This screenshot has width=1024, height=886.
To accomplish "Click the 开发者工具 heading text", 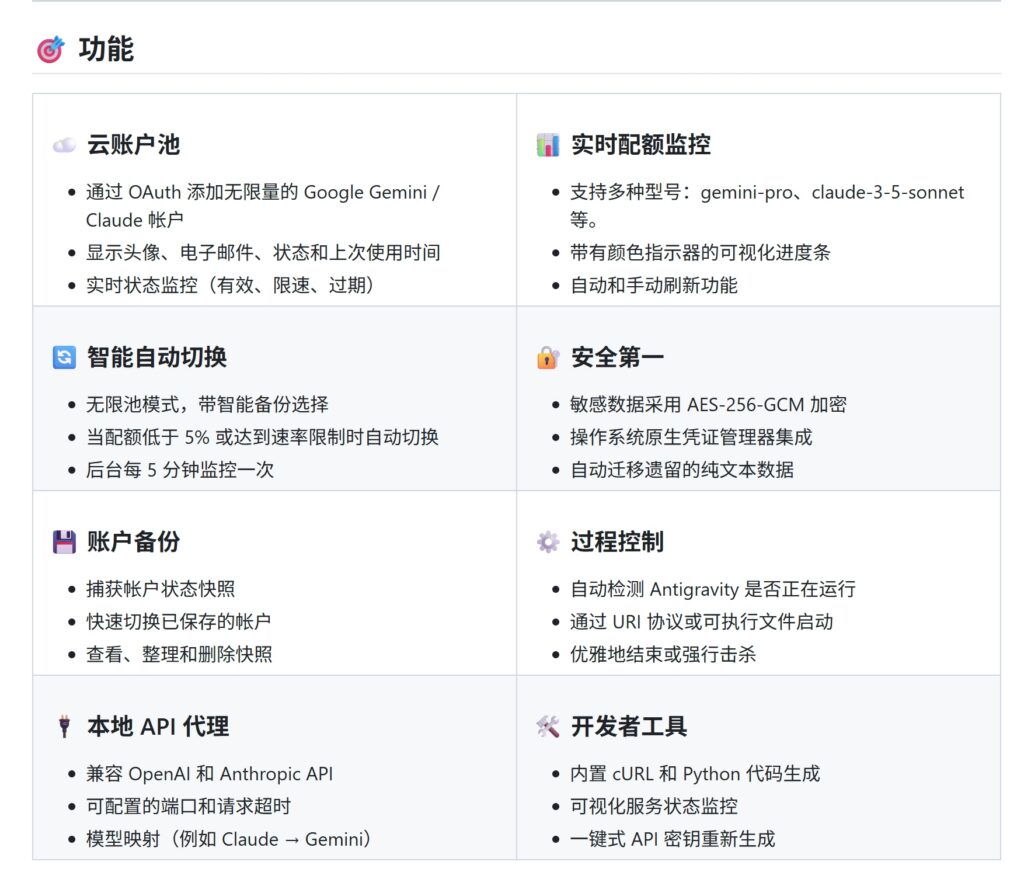I will point(629,727).
